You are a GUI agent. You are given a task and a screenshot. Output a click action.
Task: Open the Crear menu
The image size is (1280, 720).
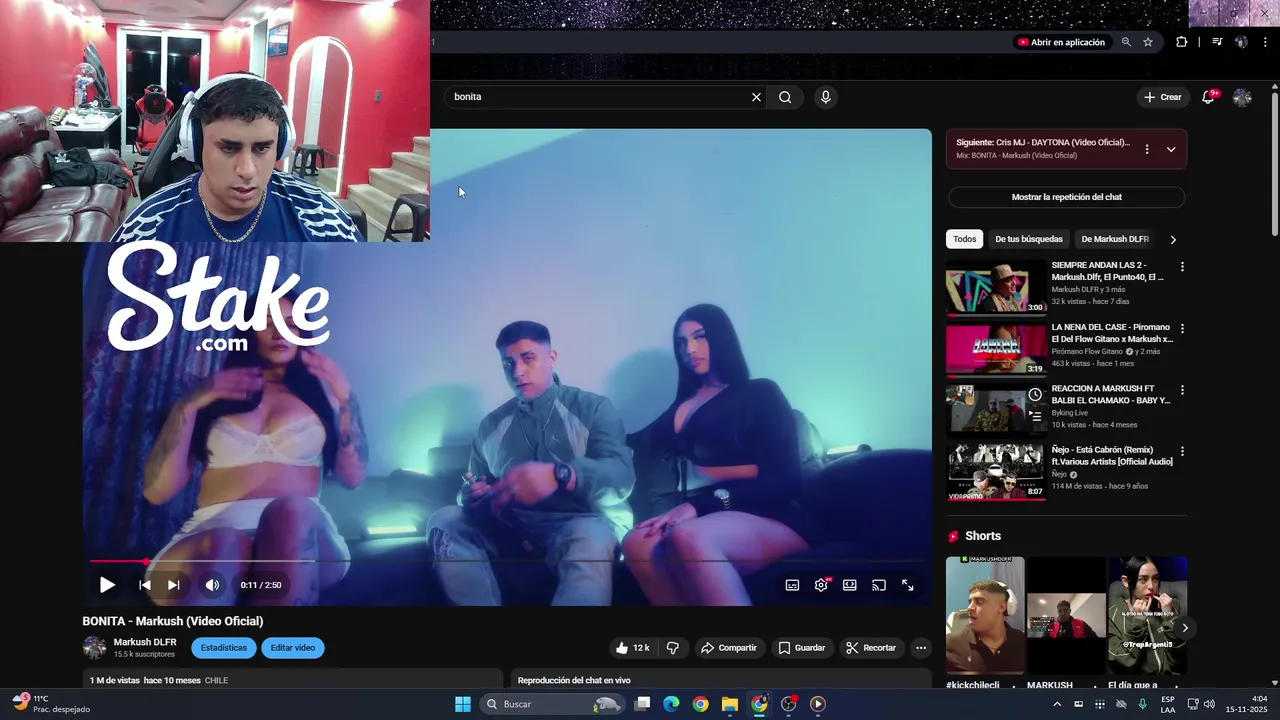coord(1163,97)
